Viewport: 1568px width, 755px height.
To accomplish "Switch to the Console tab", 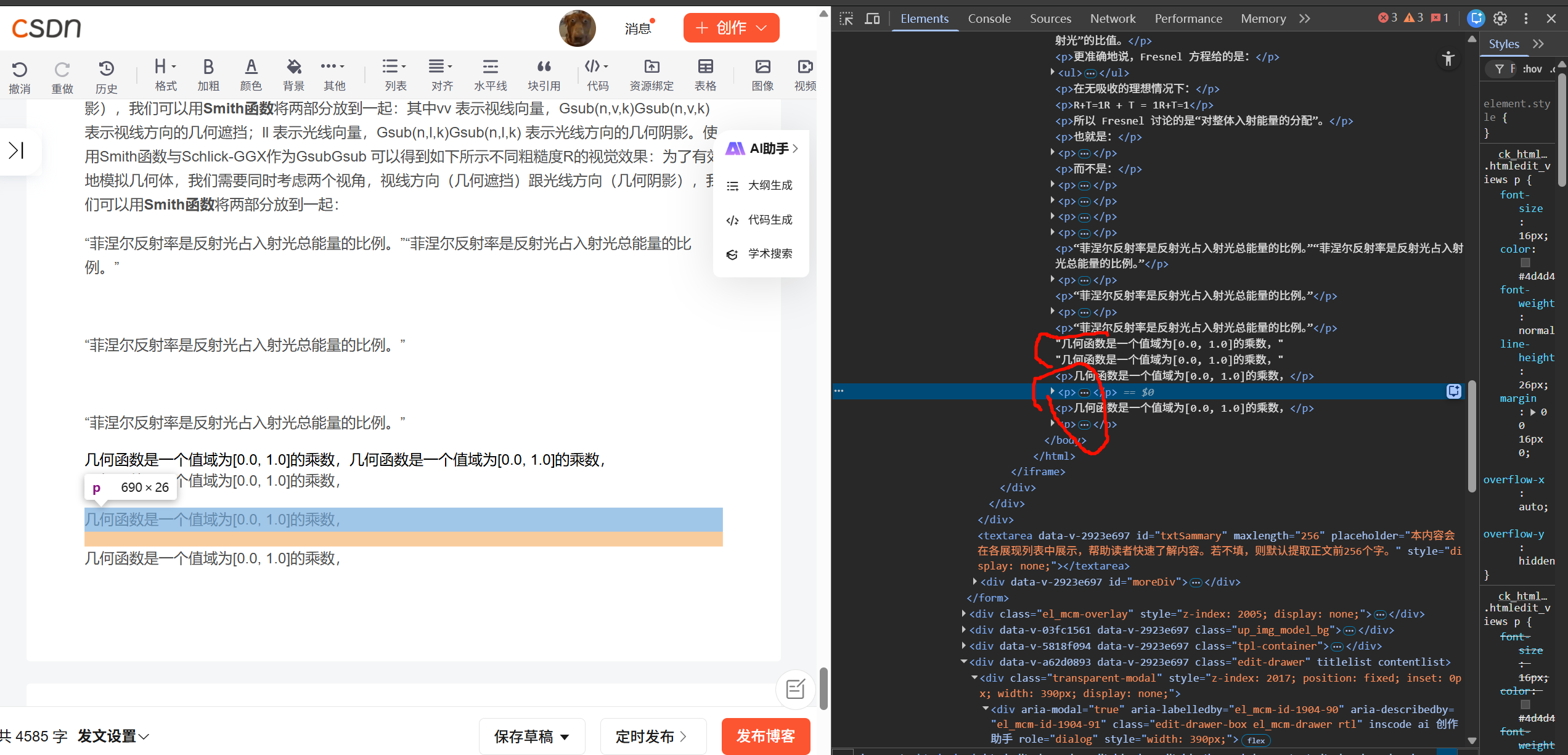I will coord(989,18).
